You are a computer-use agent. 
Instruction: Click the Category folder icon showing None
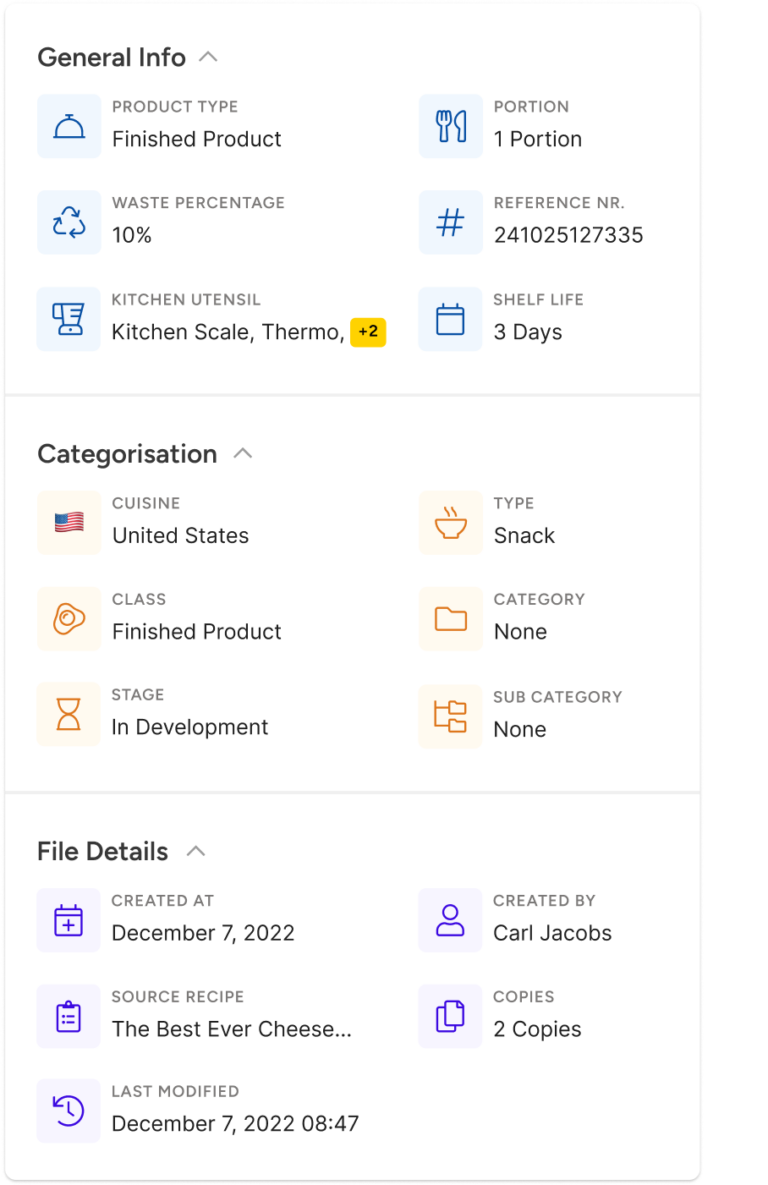(x=450, y=617)
